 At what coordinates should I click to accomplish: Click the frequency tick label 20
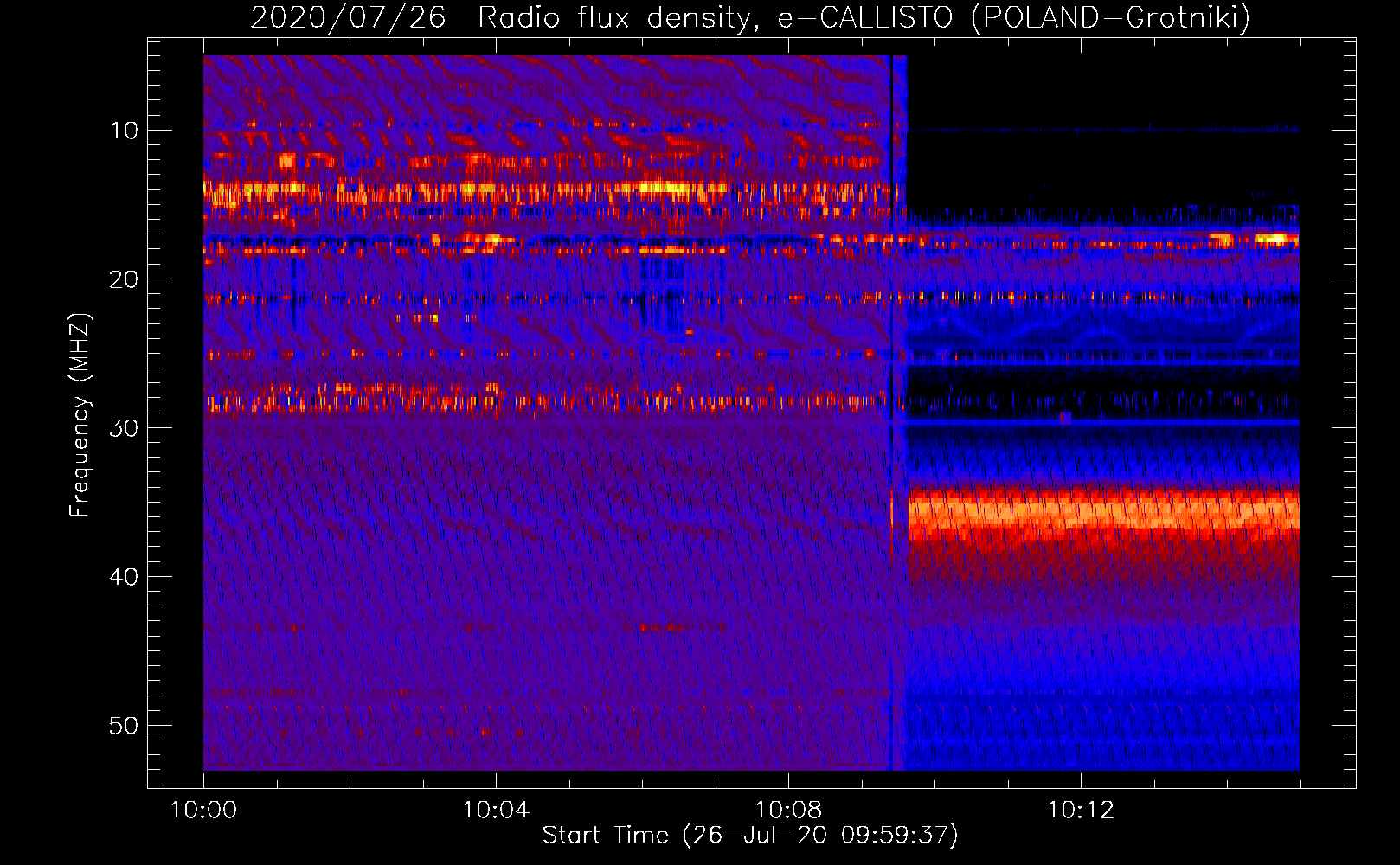[x=124, y=279]
